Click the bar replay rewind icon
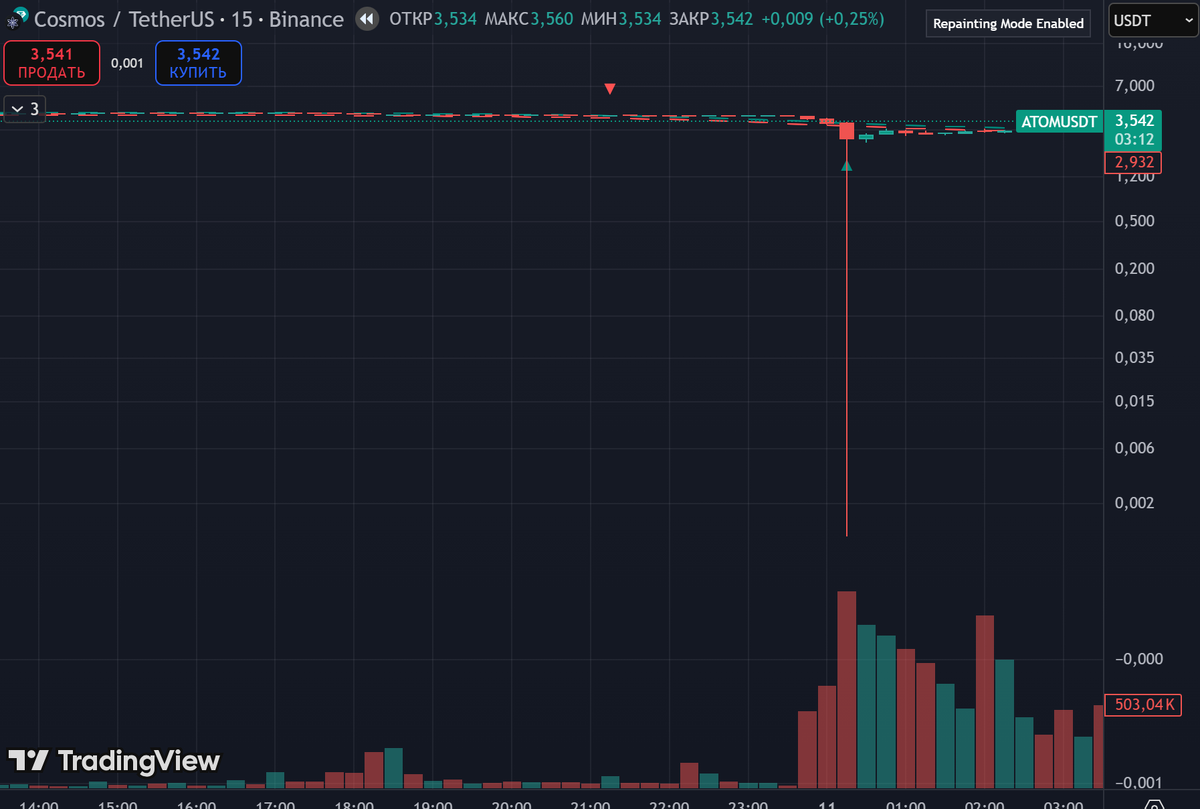This screenshot has width=1200, height=809. coord(367,19)
